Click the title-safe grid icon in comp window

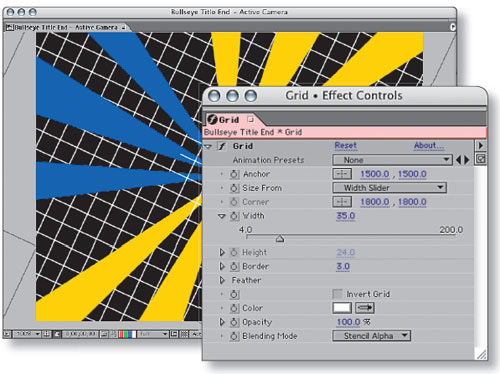click(46, 334)
